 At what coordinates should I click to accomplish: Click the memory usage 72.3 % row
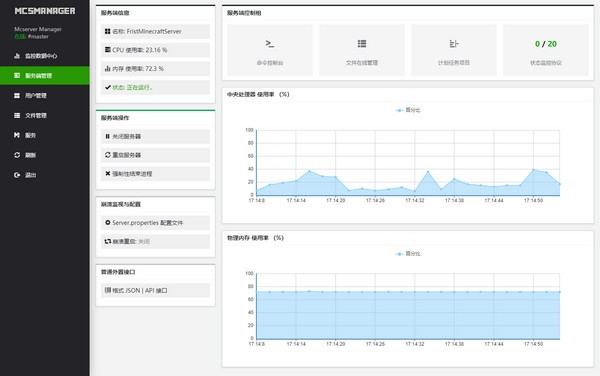(155, 69)
